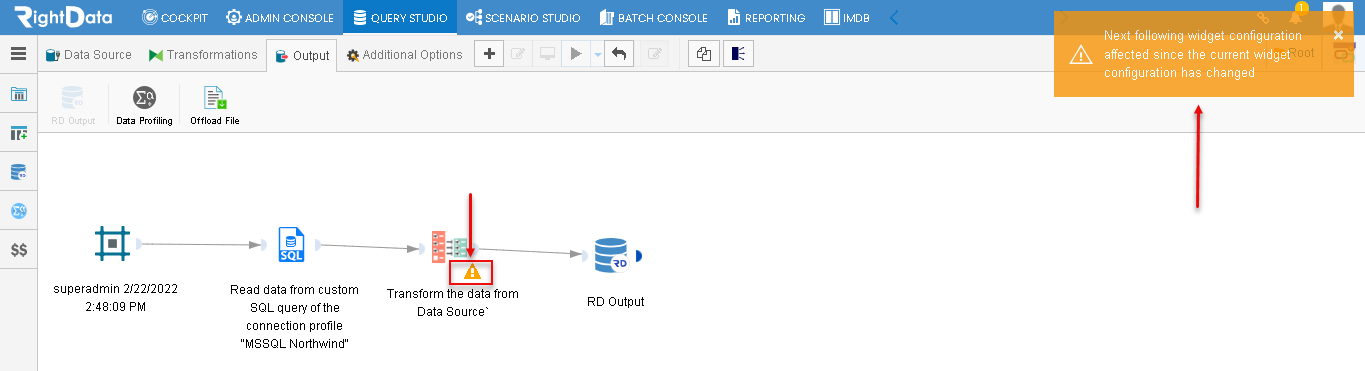Open the $$ parameters sidebar item
This screenshot has height=371, width=1365.
tap(18, 251)
